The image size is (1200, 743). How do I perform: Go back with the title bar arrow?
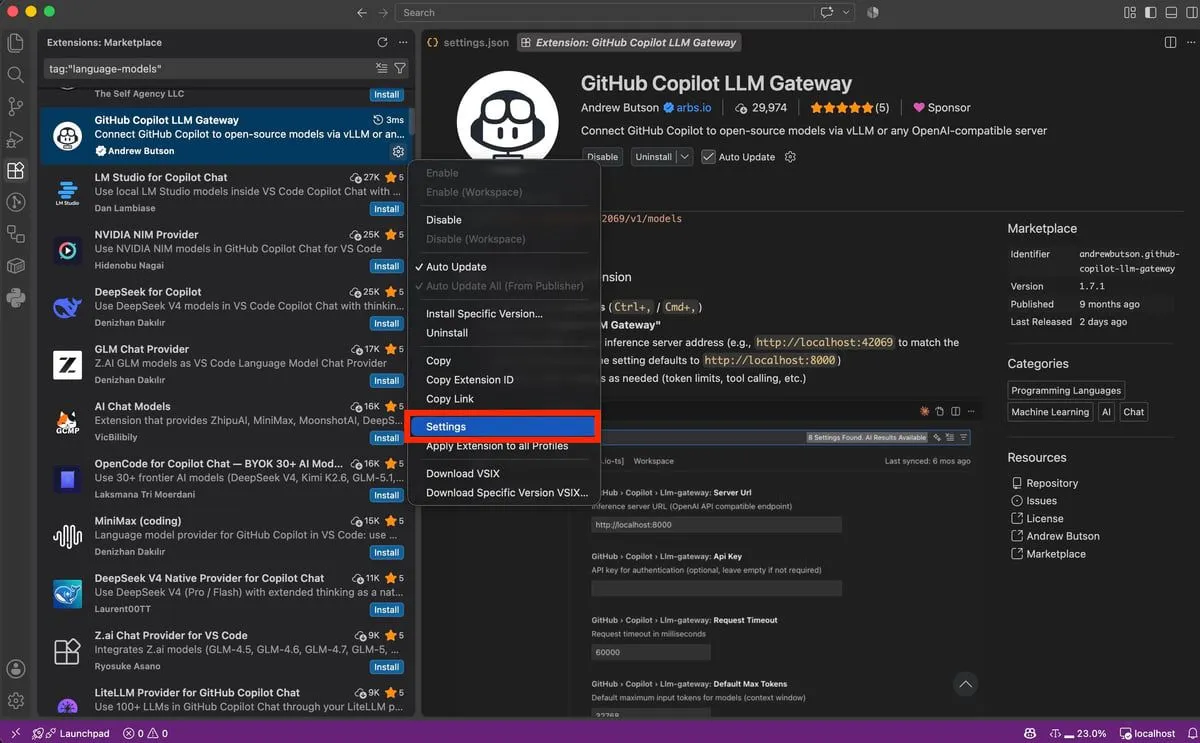tap(362, 13)
